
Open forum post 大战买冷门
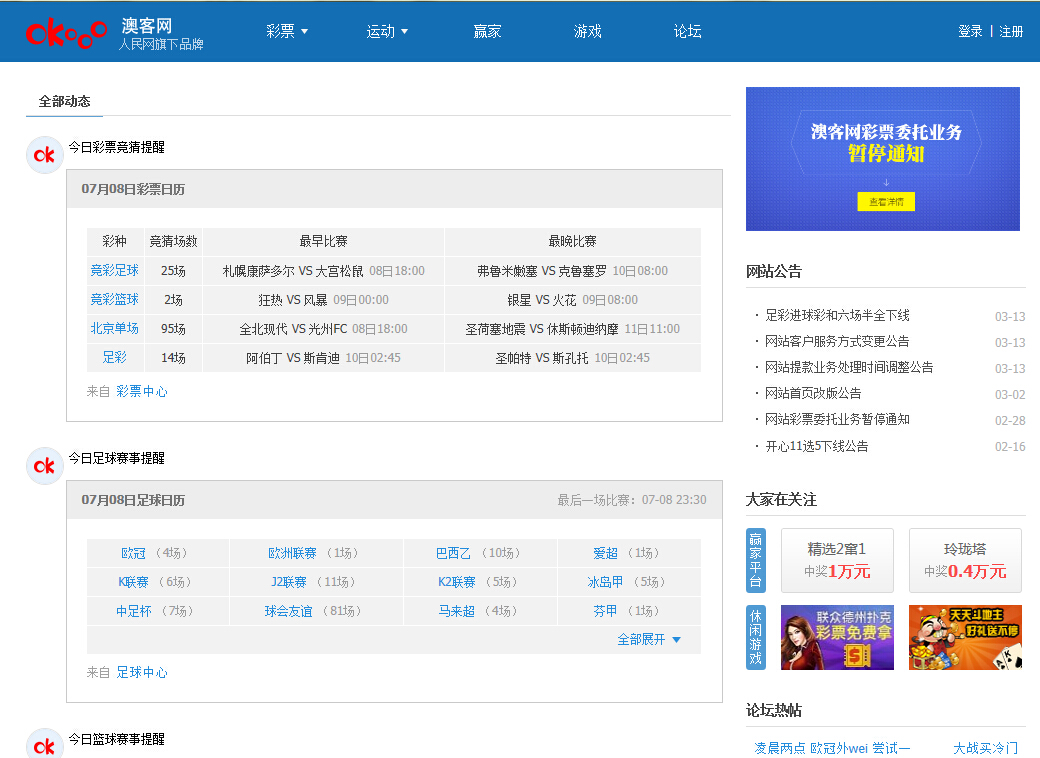pos(986,748)
